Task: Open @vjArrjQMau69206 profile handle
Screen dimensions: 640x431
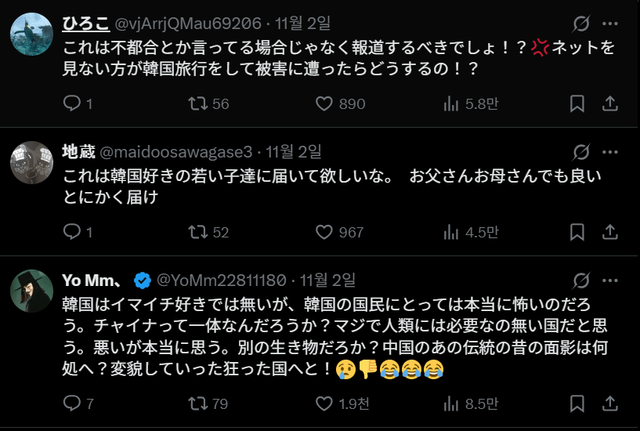Action: click(x=177, y=24)
